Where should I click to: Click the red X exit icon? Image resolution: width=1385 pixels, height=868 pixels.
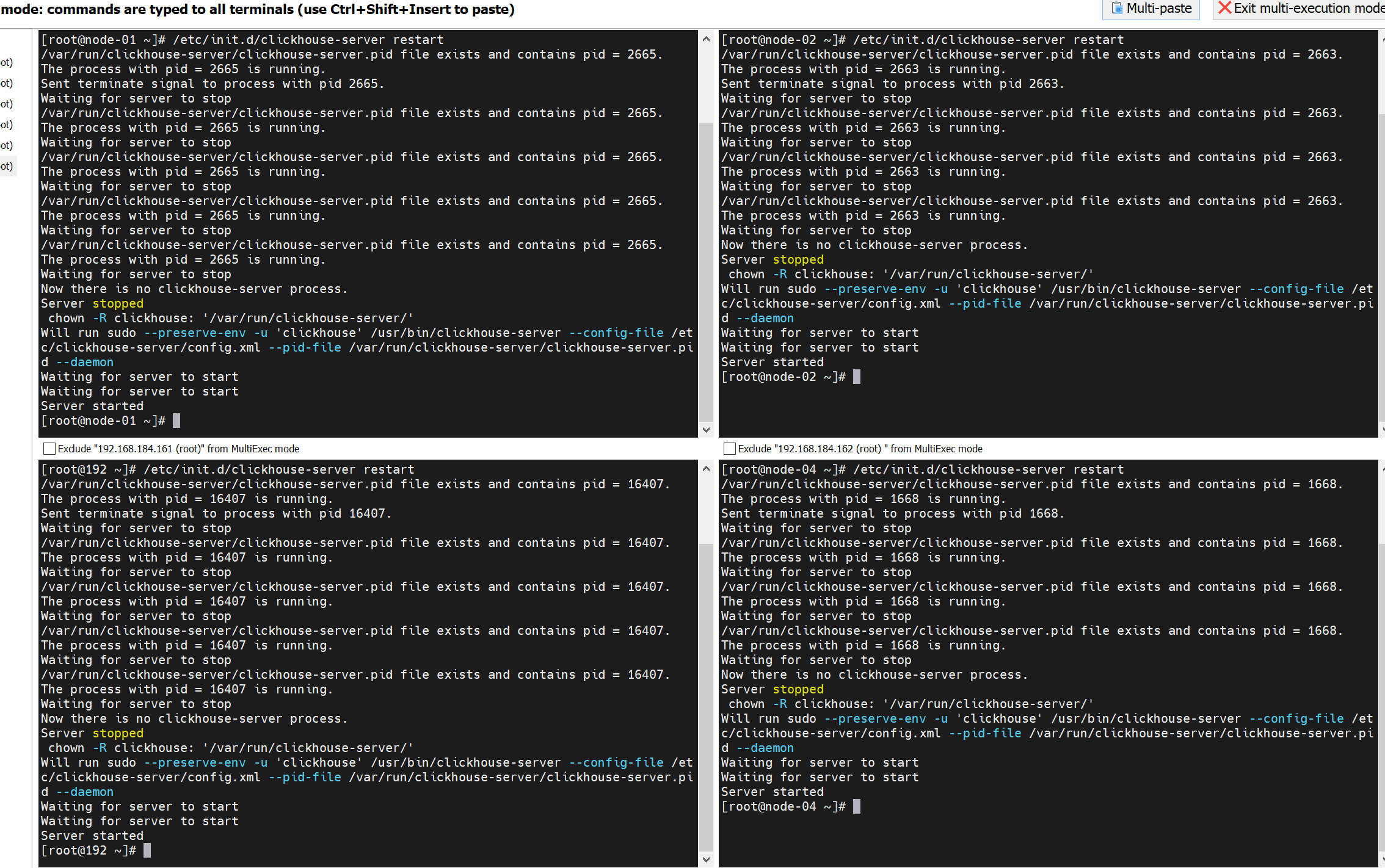coord(1224,8)
